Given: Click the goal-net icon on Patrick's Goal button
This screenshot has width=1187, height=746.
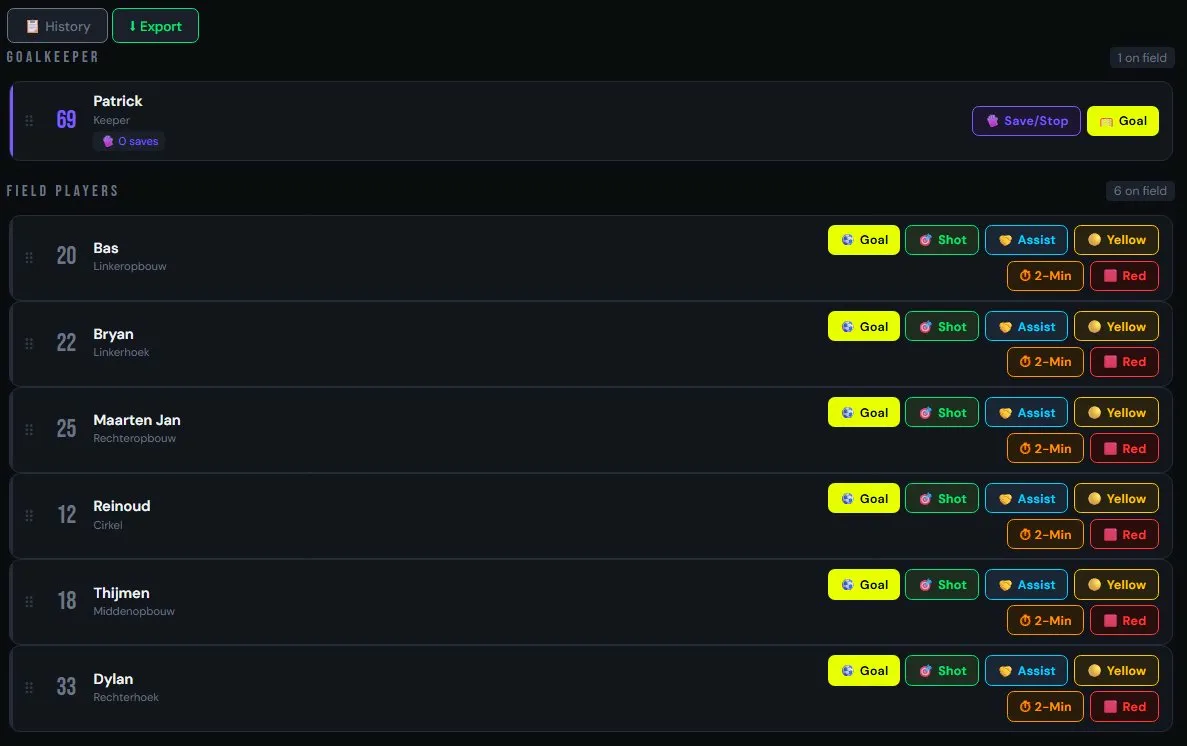Looking at the screenshot, I should tap(1106, 120).
